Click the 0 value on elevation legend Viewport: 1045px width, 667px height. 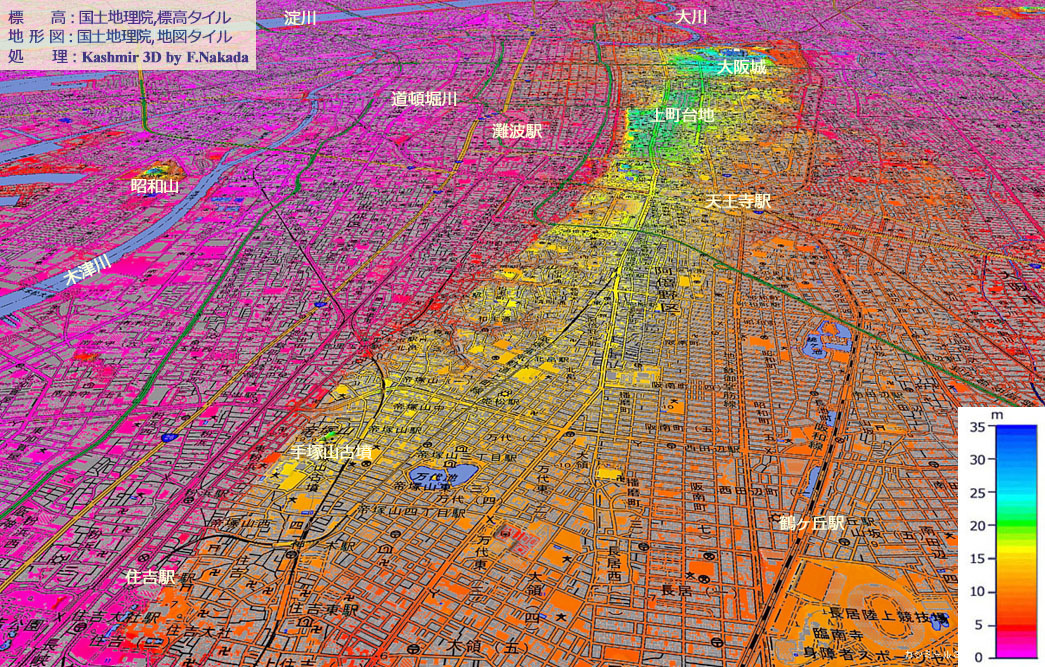click(977, 657)
